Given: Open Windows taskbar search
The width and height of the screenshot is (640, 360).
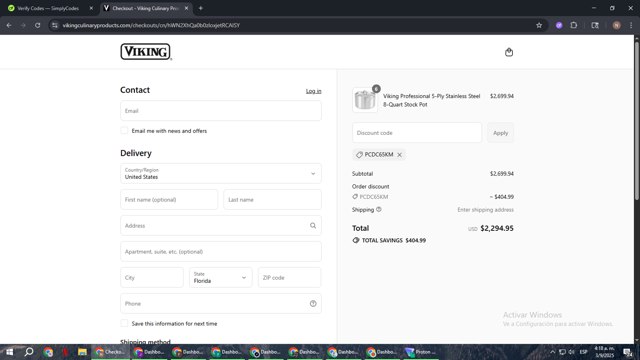Looking at the screenshot, I should (29, 352).
